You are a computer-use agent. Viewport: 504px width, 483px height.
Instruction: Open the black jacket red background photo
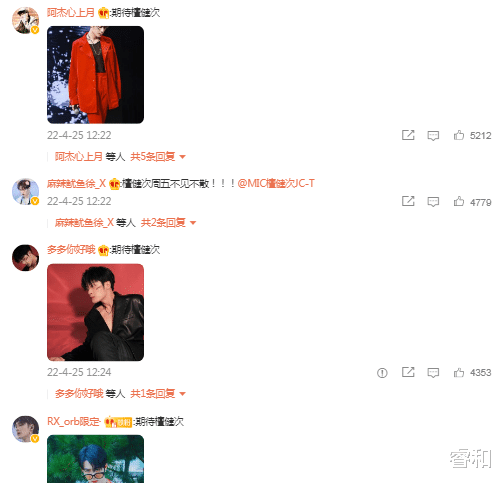click(95, 312)
